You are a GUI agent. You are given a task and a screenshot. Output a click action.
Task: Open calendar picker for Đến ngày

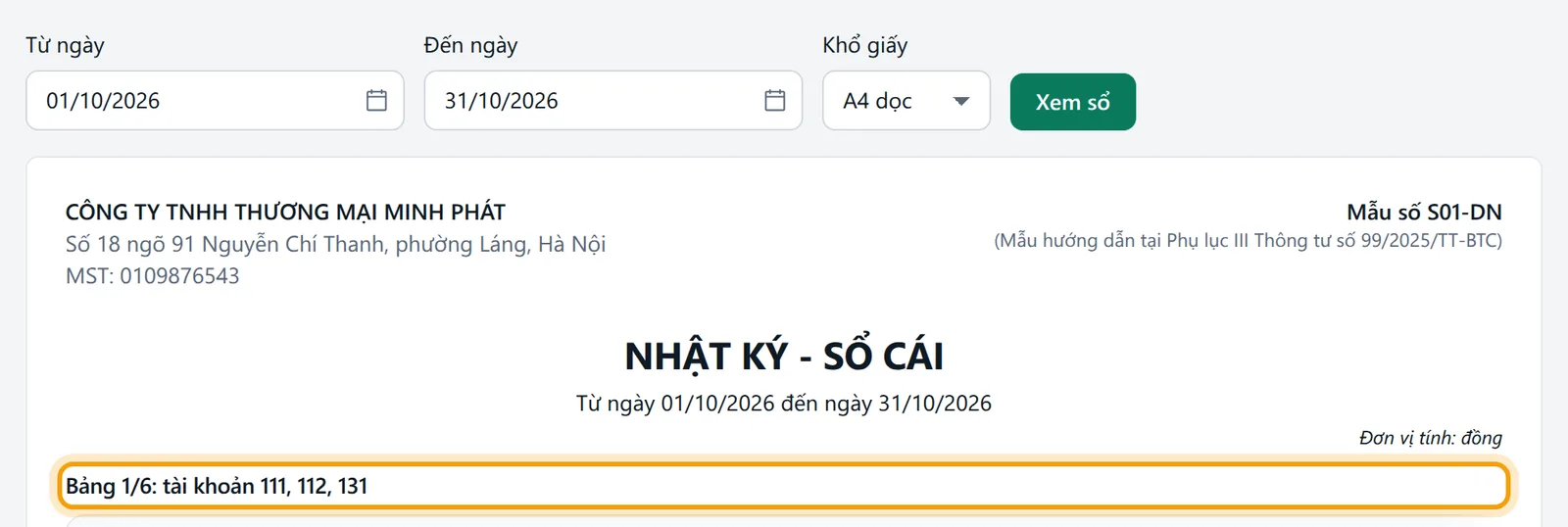pos(775,100)
